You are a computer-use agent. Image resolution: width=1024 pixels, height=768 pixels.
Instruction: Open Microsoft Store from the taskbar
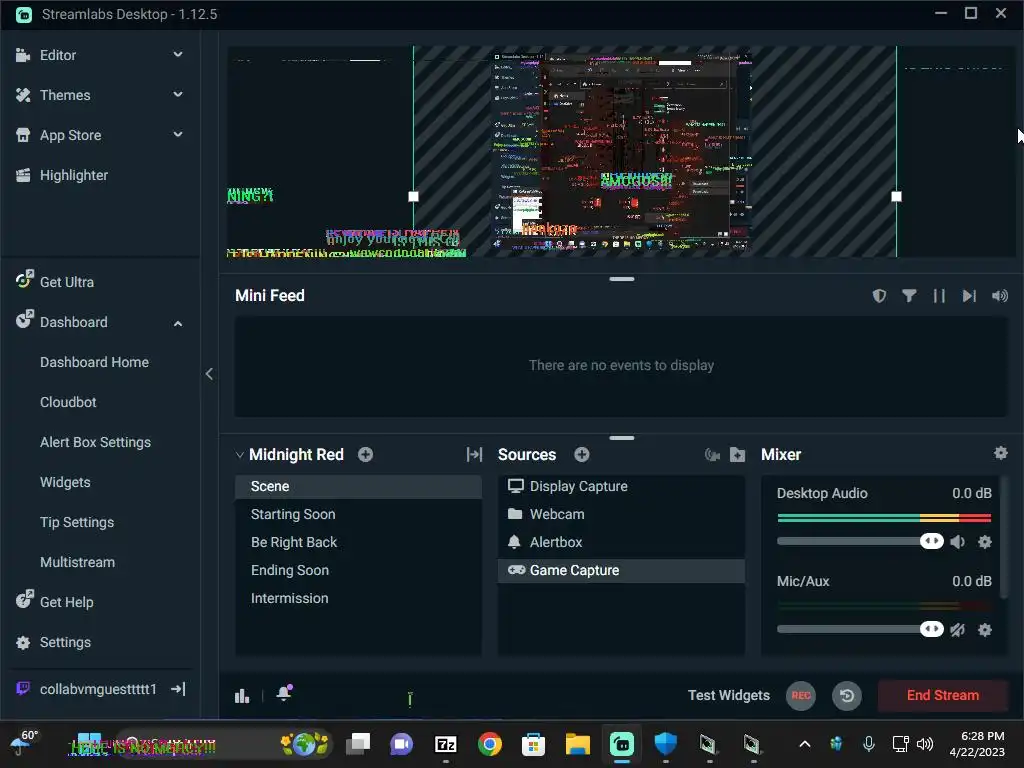(534, 744)
